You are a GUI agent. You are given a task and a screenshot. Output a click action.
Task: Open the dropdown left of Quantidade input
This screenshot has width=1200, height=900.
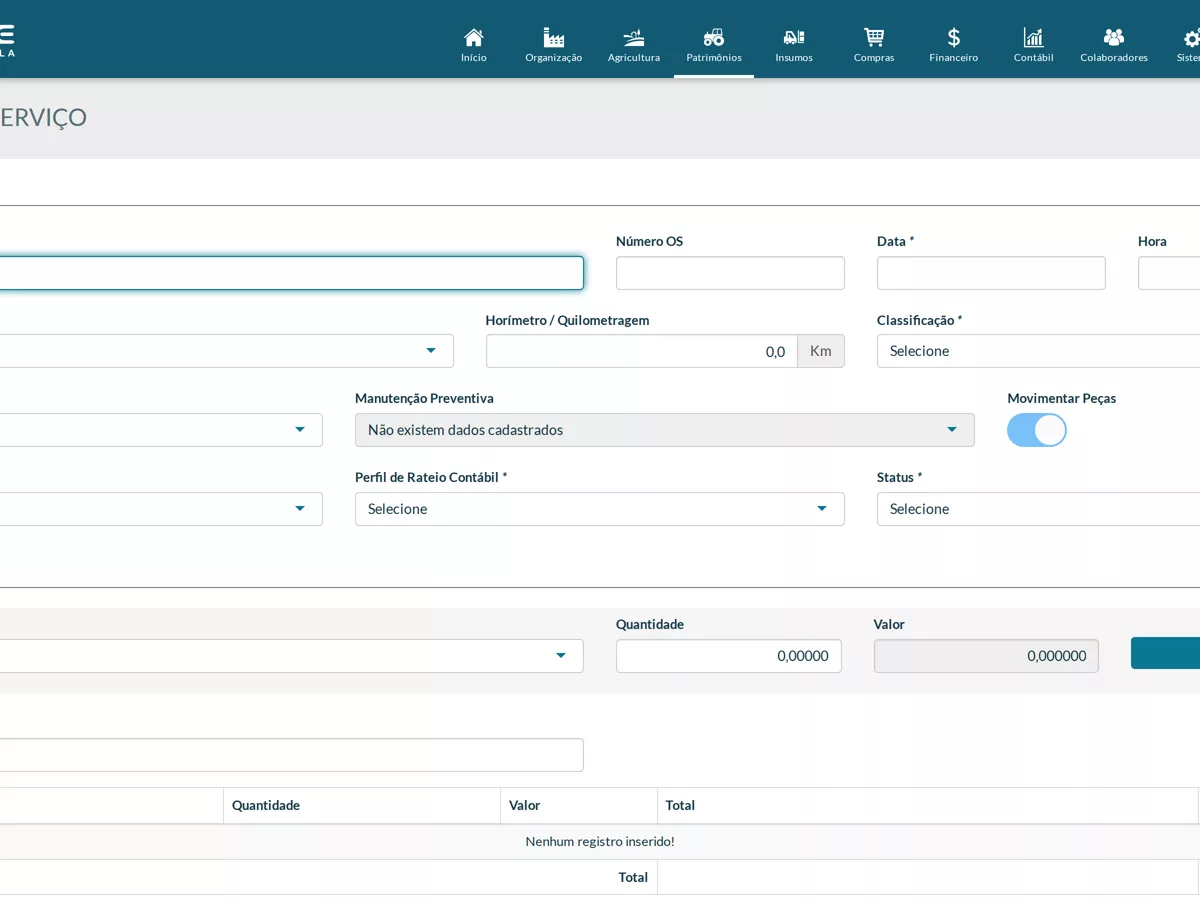291,656
